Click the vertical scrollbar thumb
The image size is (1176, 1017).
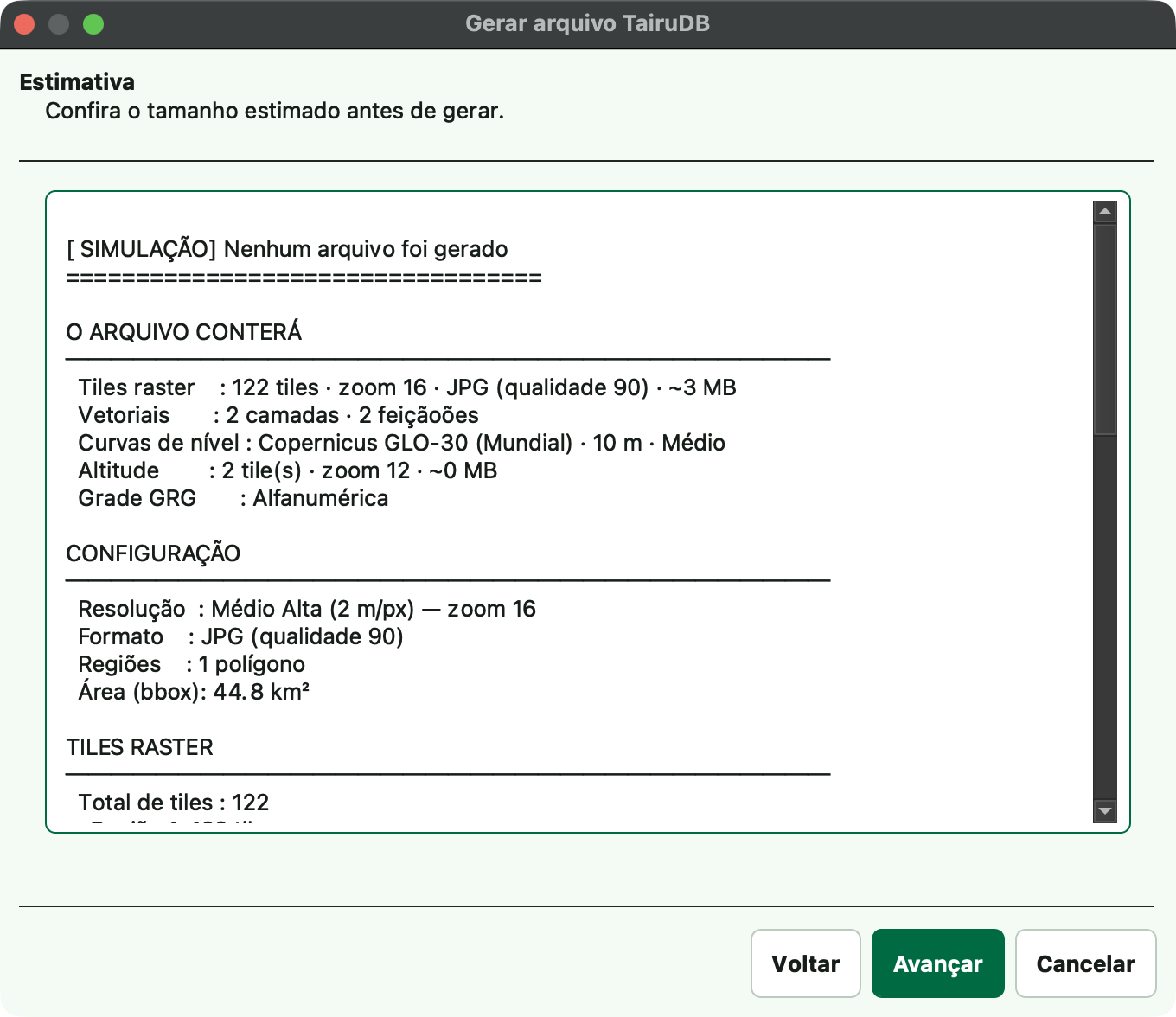tap(1105, 329)
